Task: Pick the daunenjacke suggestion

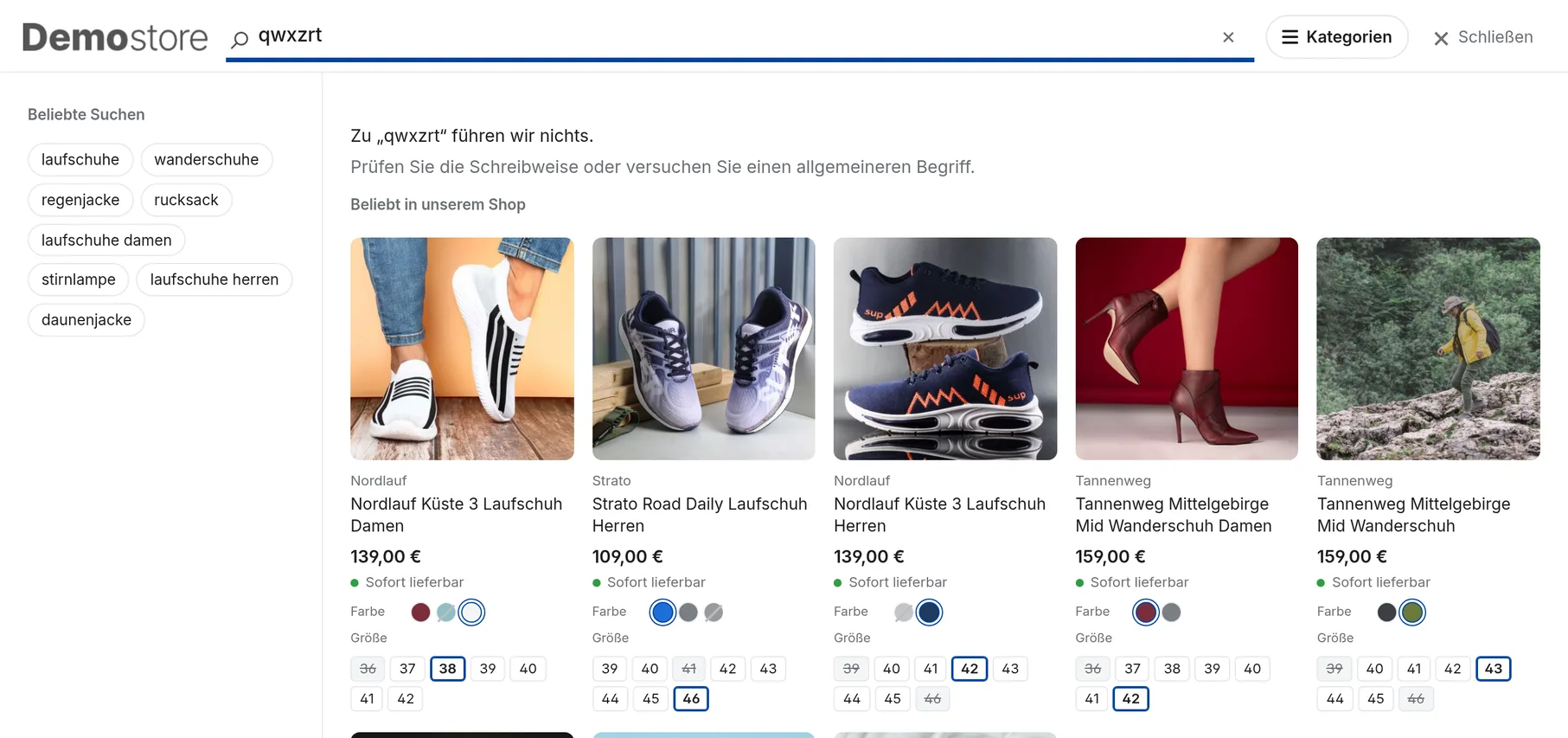Action: 86,320
